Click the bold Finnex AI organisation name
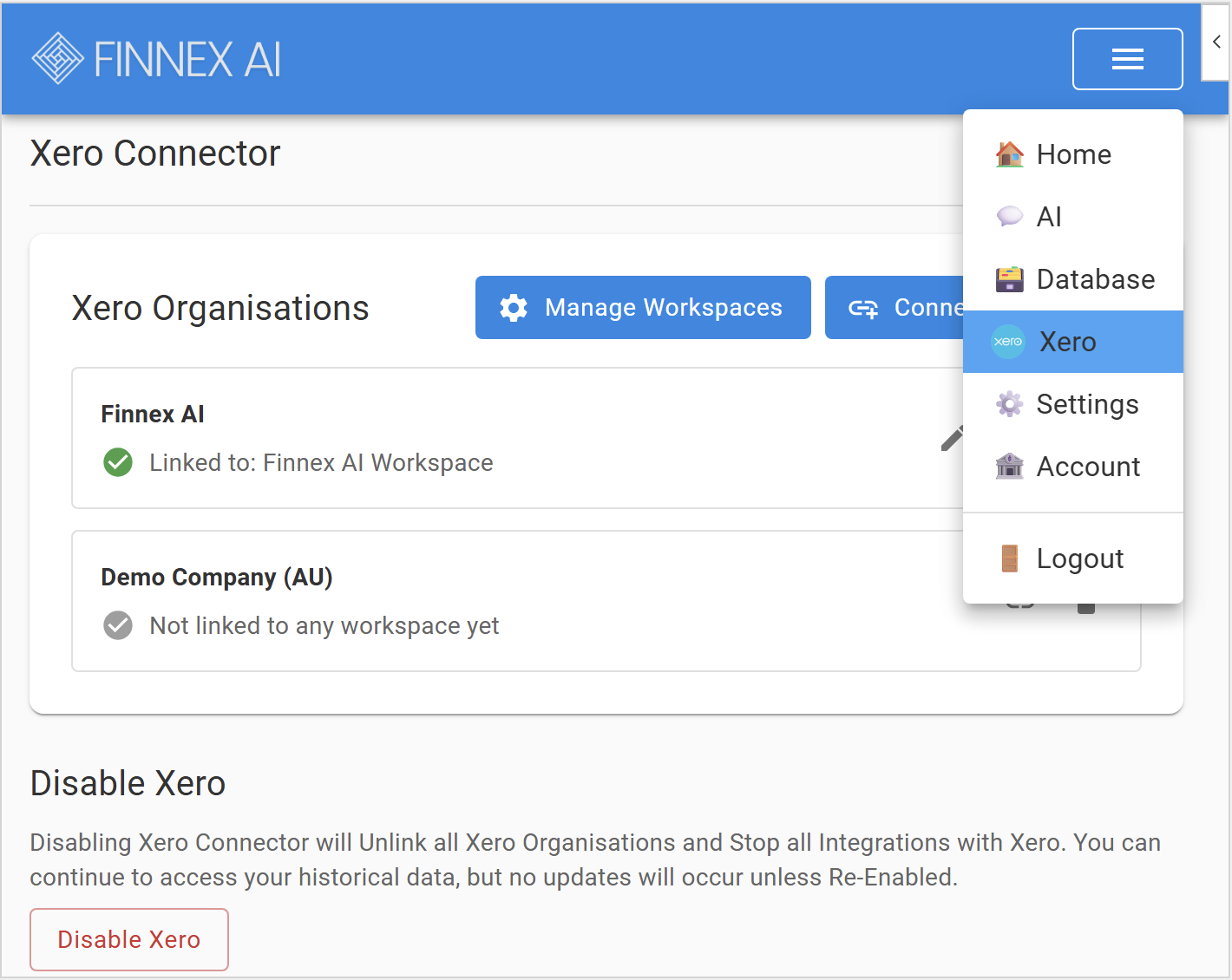This screenshot has height=980, width=1232. pyautogui.click(x=153, y=414)
